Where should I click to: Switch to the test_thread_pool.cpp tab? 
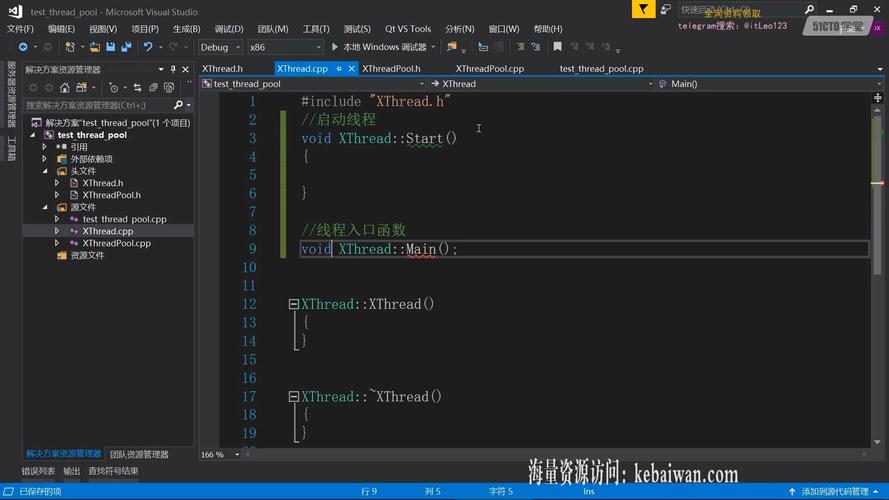pyautogui.click(x=602, y=69)
